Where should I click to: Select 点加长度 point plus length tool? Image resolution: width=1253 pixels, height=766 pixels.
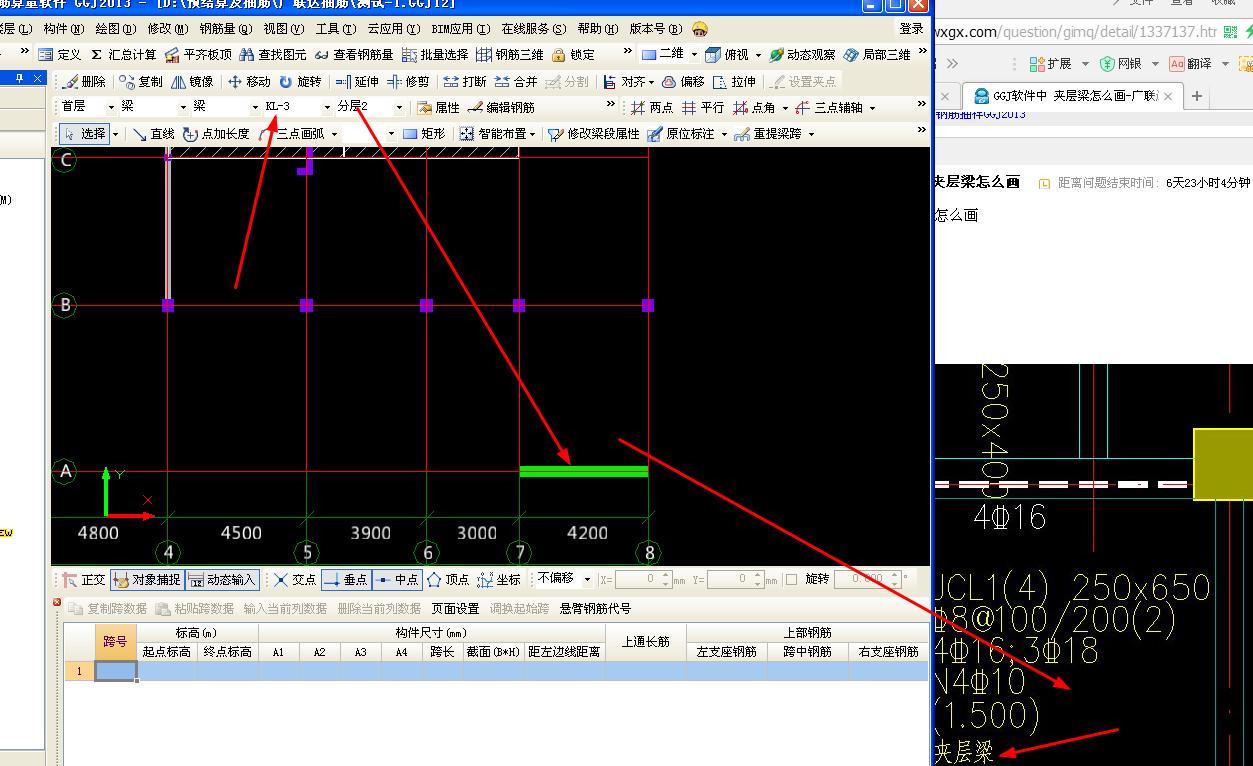[216, 133]
